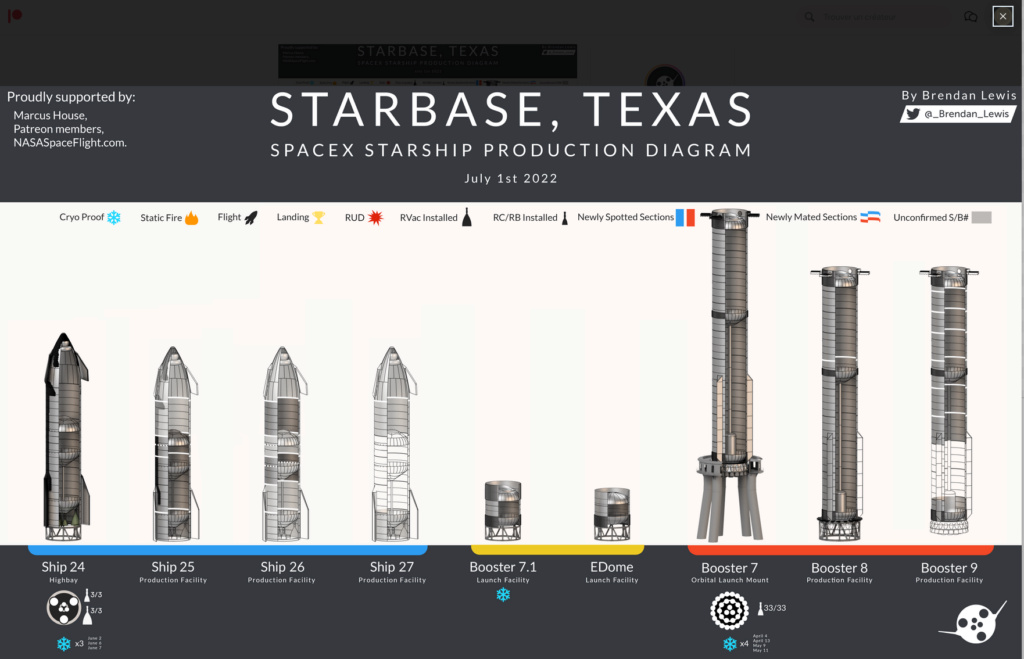The width and height of the screenshot is (1024, 659).
Task: Click the "x3" cryo proof count
Action: [x=79, y=644]
